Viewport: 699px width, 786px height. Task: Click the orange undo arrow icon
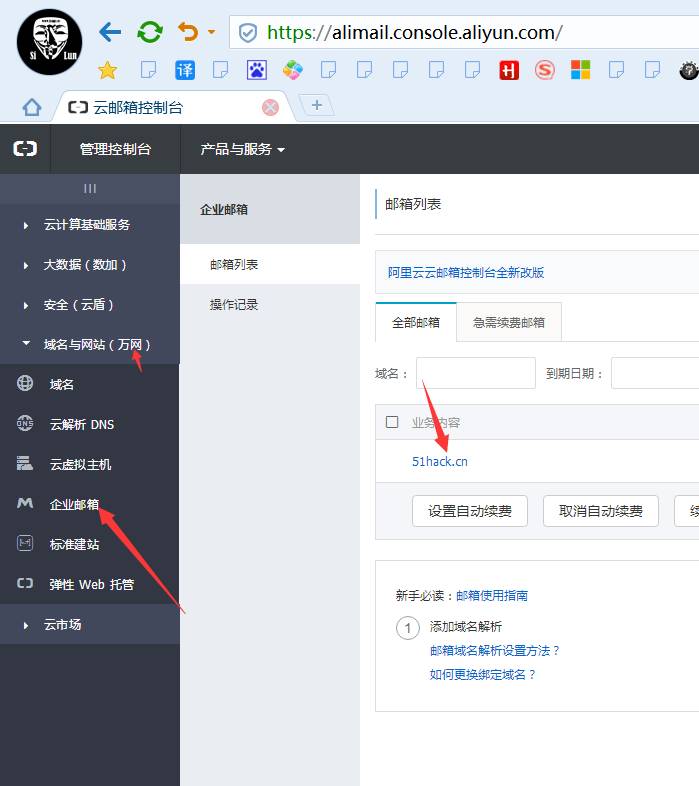pyautogui.click(x=188, y=32)
